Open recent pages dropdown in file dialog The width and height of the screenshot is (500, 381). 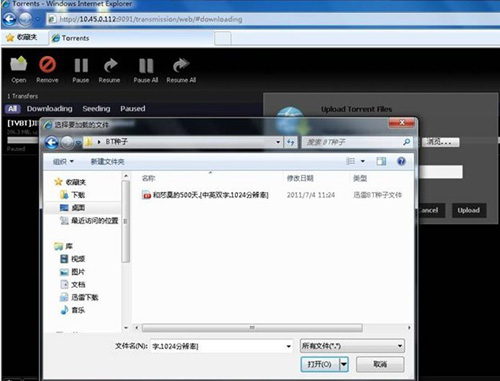pyautogui.click(x=79, y=143)
